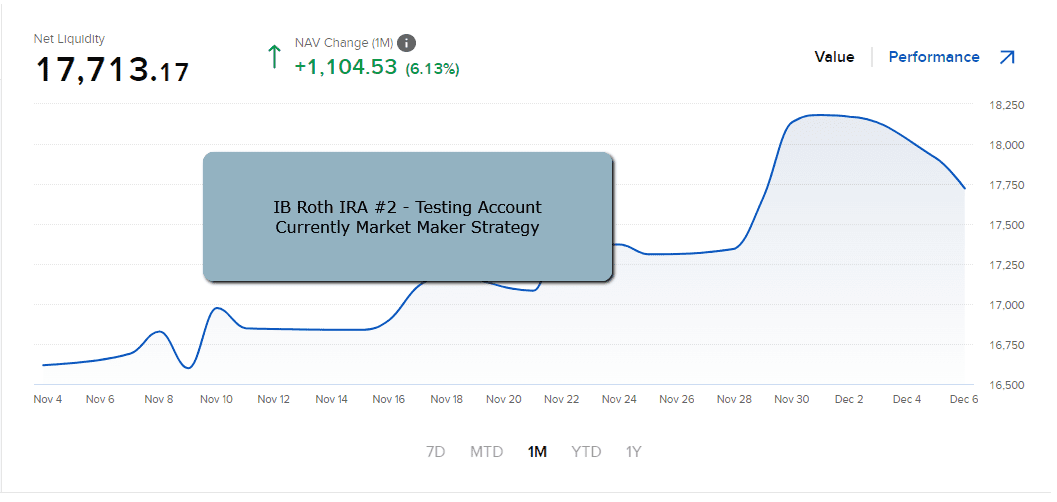Screen dimensions: 1057x502
Task: Select the 1M time range
Action: (537, 452)
